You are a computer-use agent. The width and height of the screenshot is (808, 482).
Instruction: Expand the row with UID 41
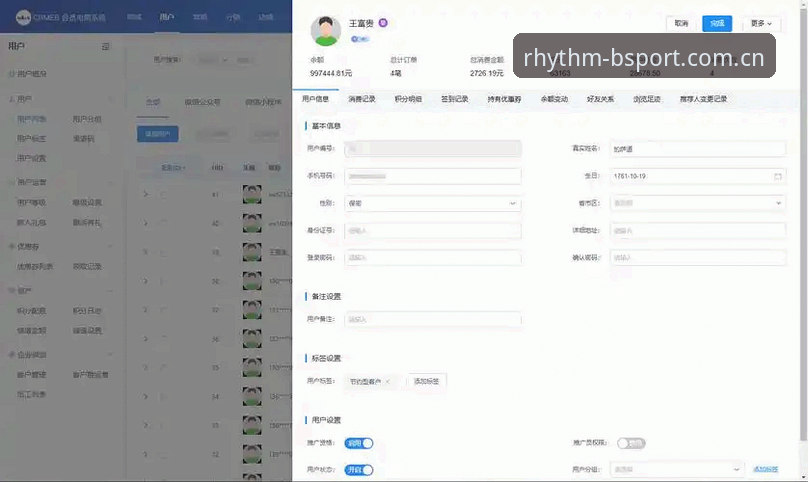[146, 194]
